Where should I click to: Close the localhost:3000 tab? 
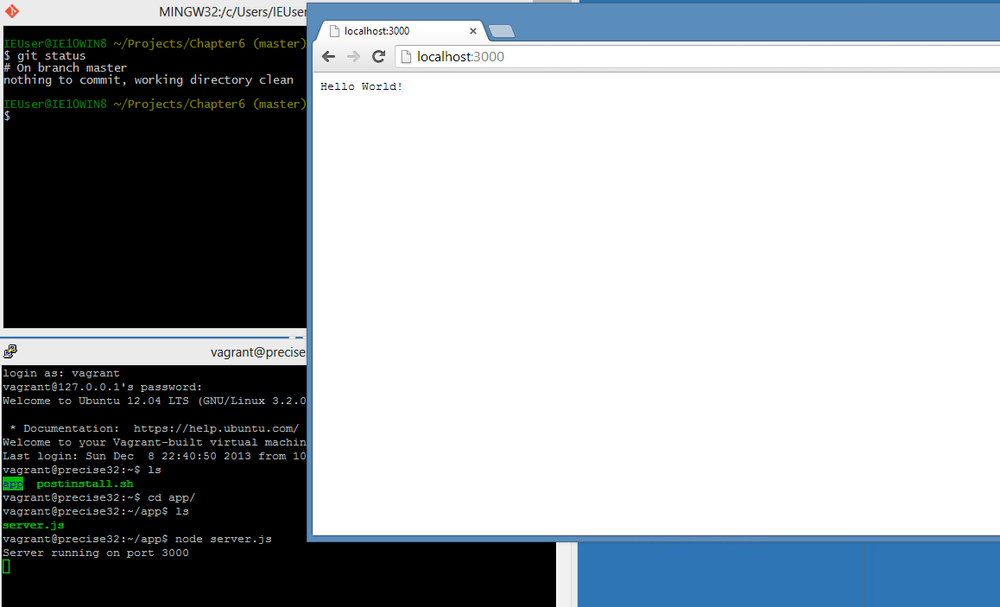472,30
